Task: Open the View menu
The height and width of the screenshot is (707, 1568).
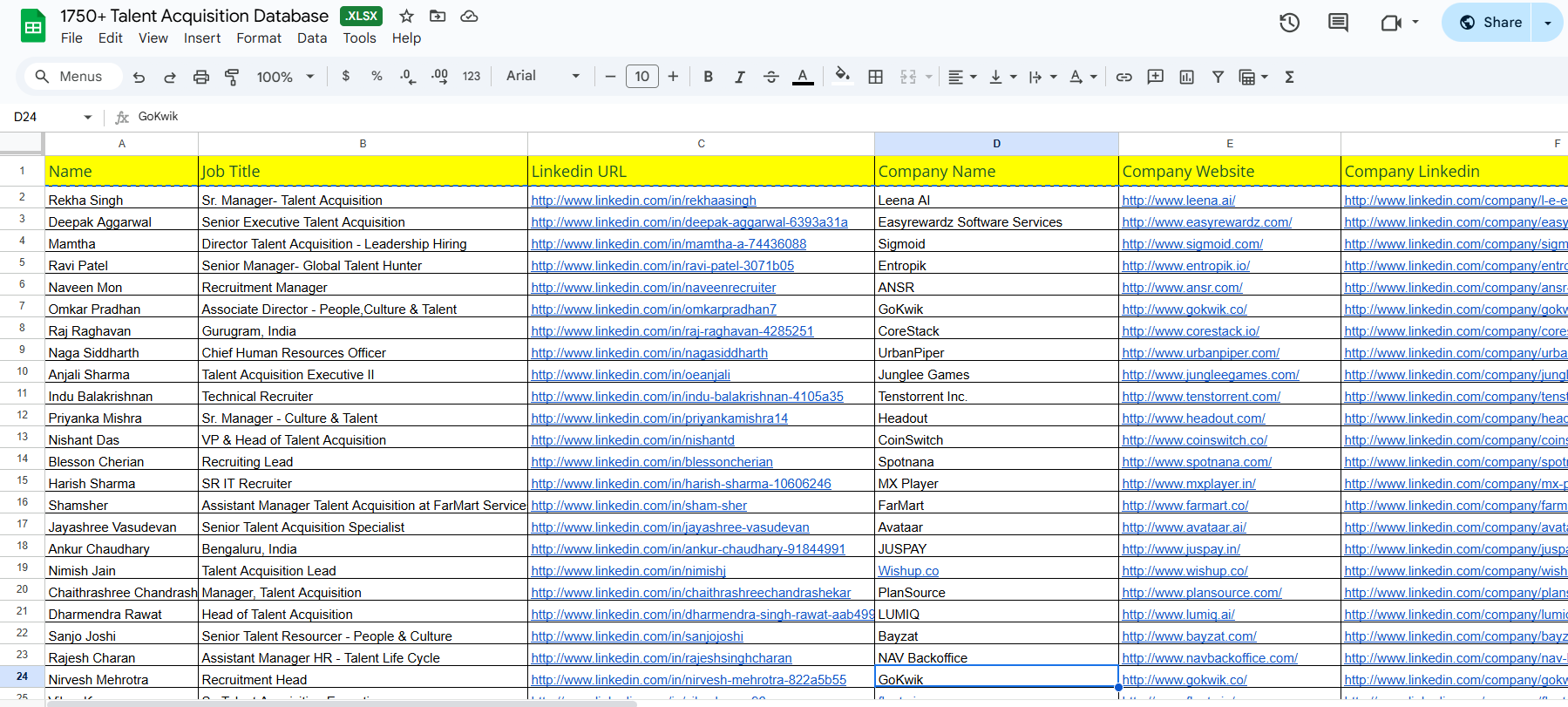Action: (153, 38)
